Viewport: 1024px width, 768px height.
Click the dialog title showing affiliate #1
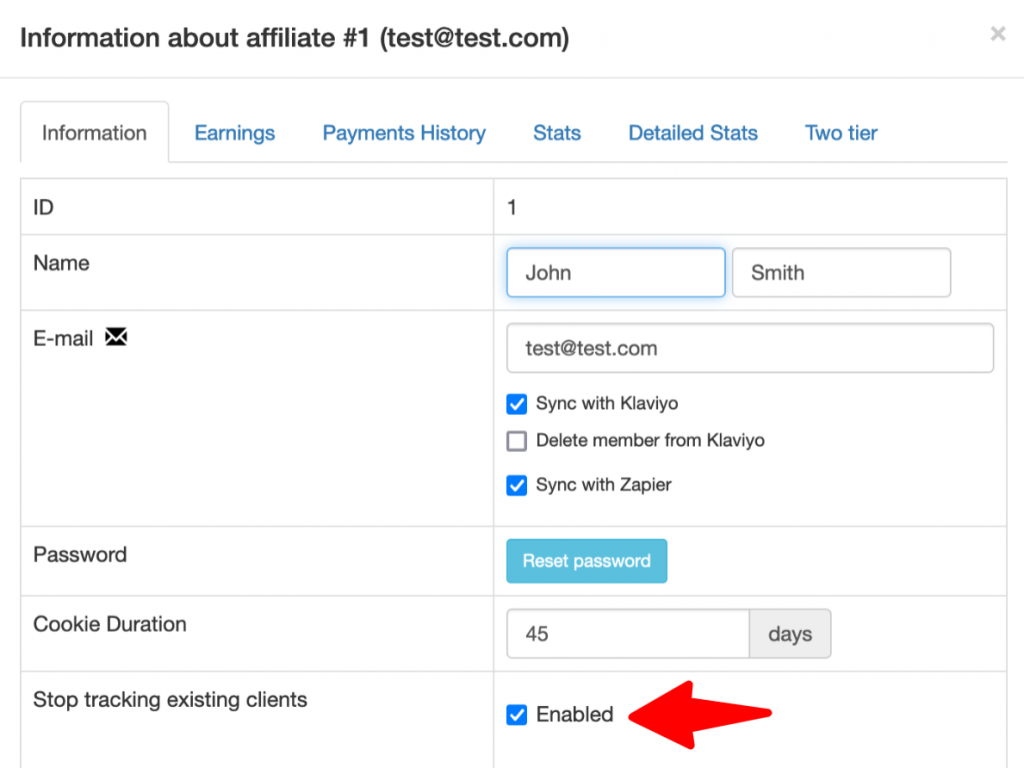click(297, 38)
